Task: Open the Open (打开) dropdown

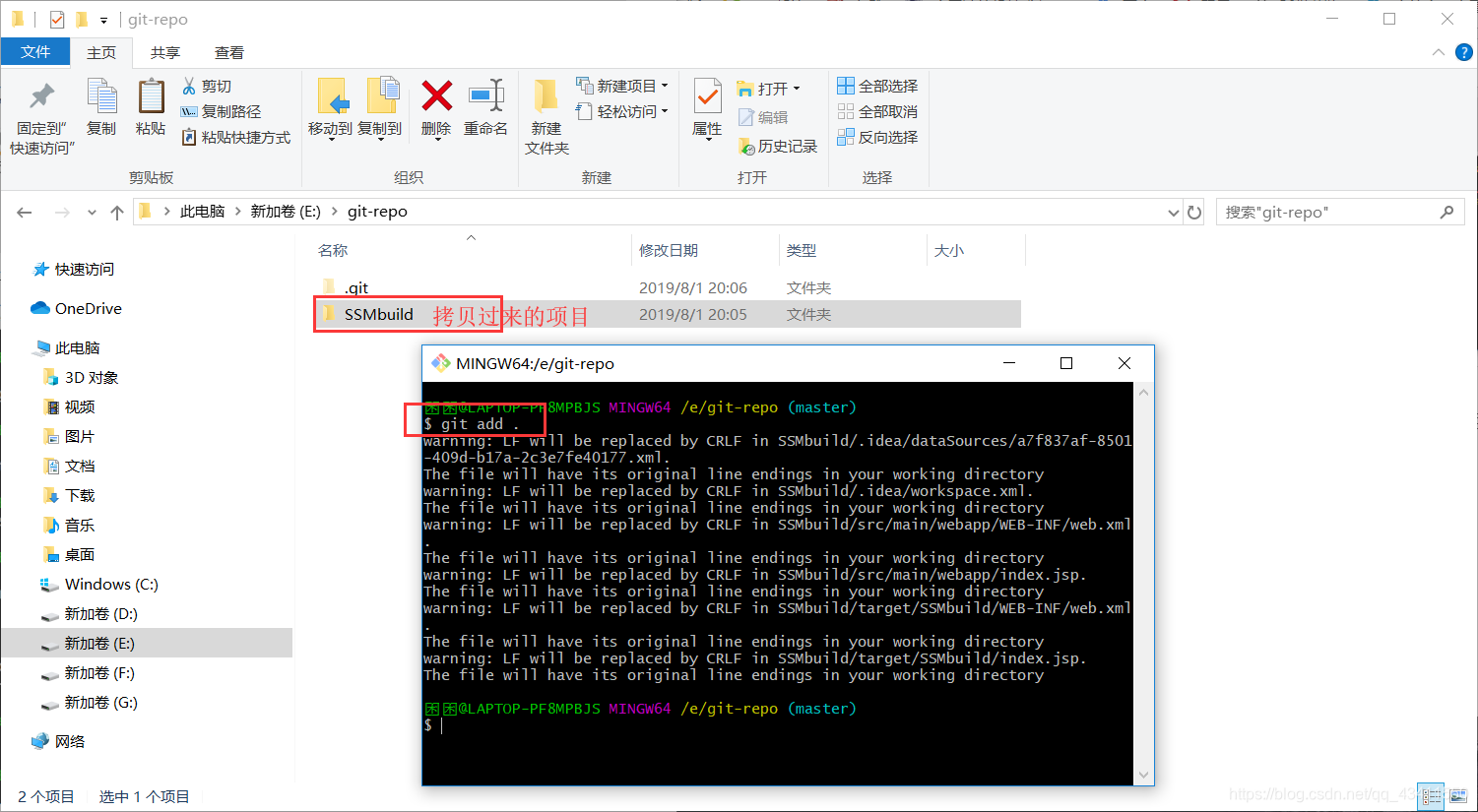Action: 769,89
